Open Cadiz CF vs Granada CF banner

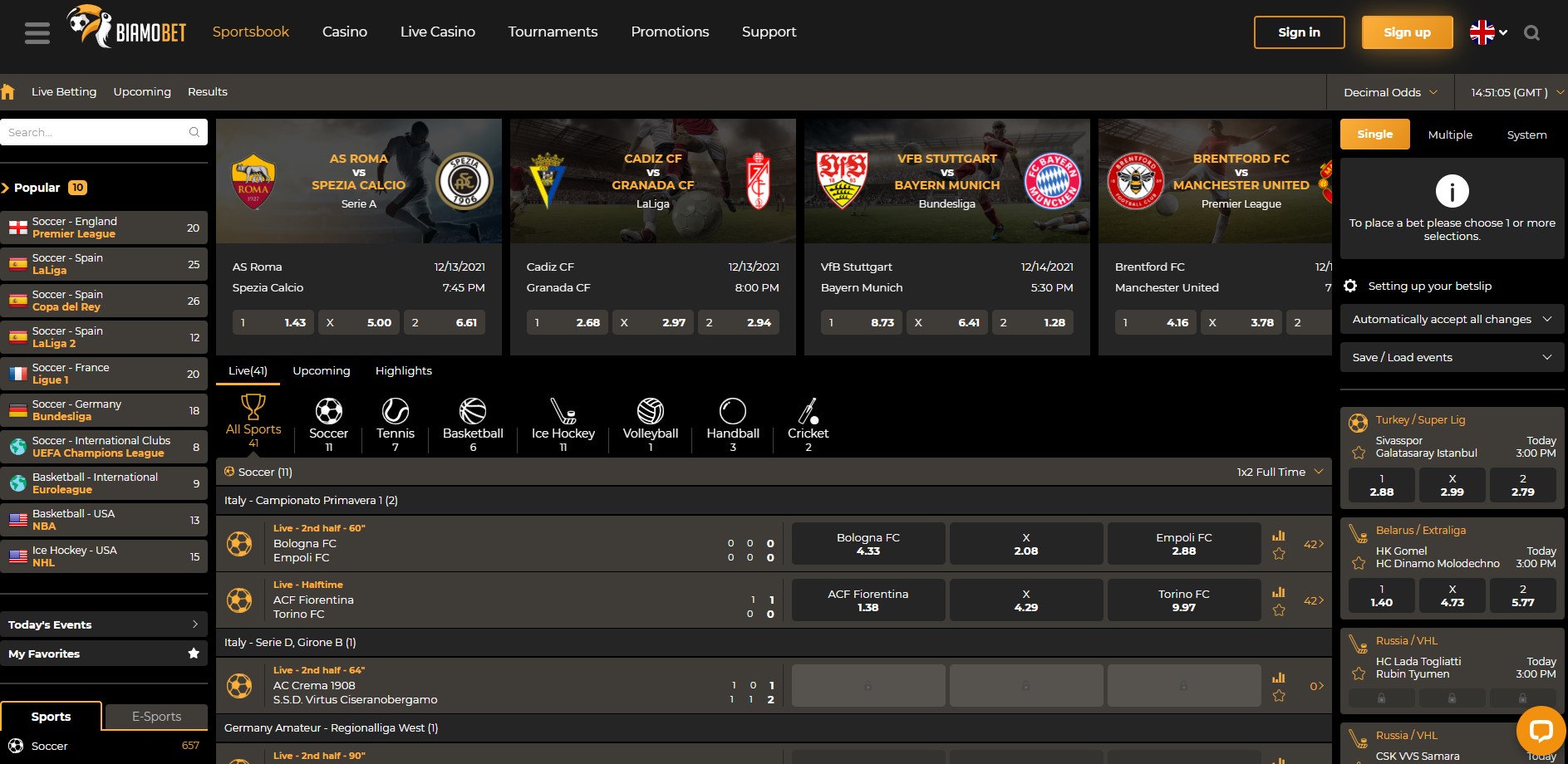coord(653,181)
